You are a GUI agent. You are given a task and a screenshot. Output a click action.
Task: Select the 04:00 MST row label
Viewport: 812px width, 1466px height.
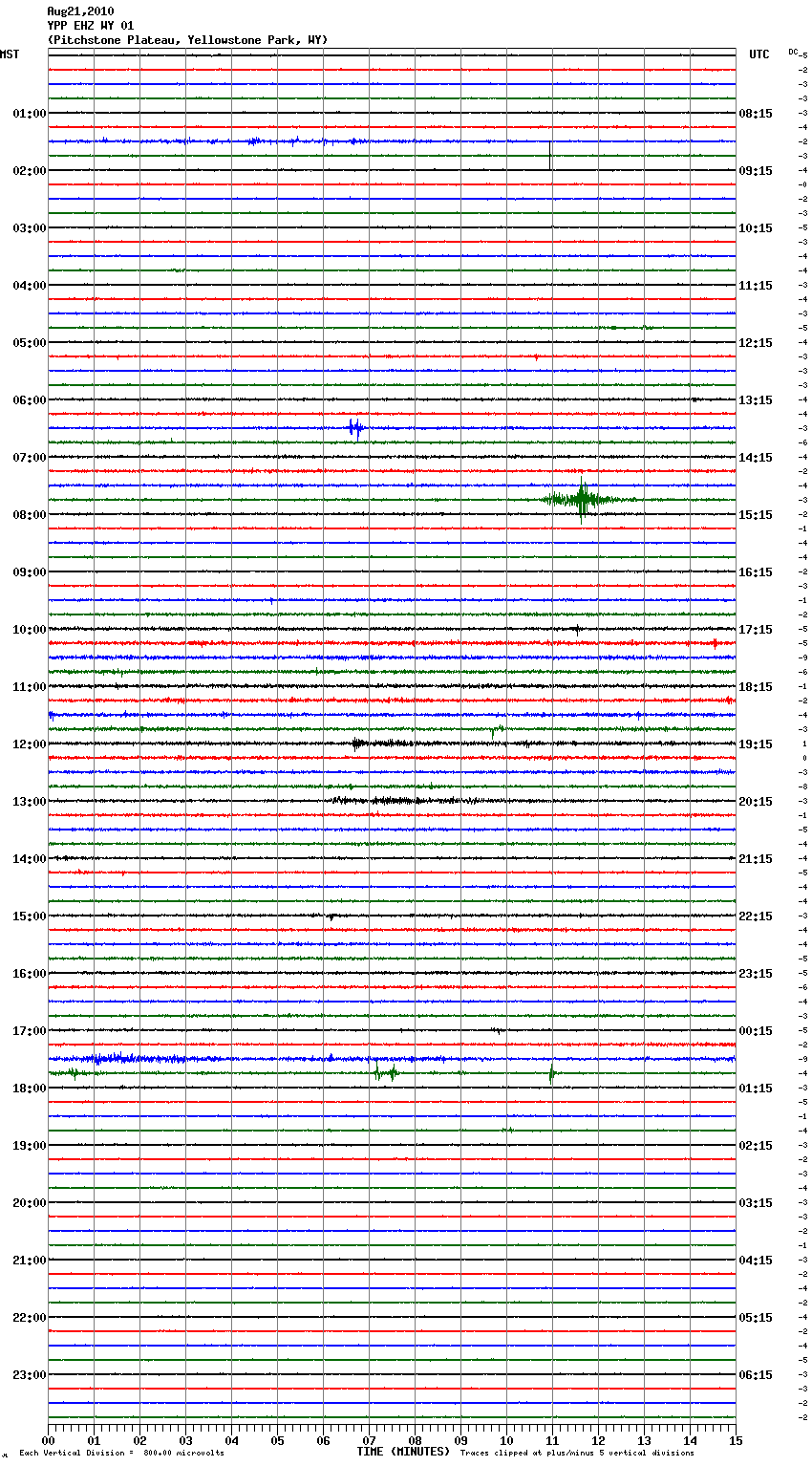[30, 286]
